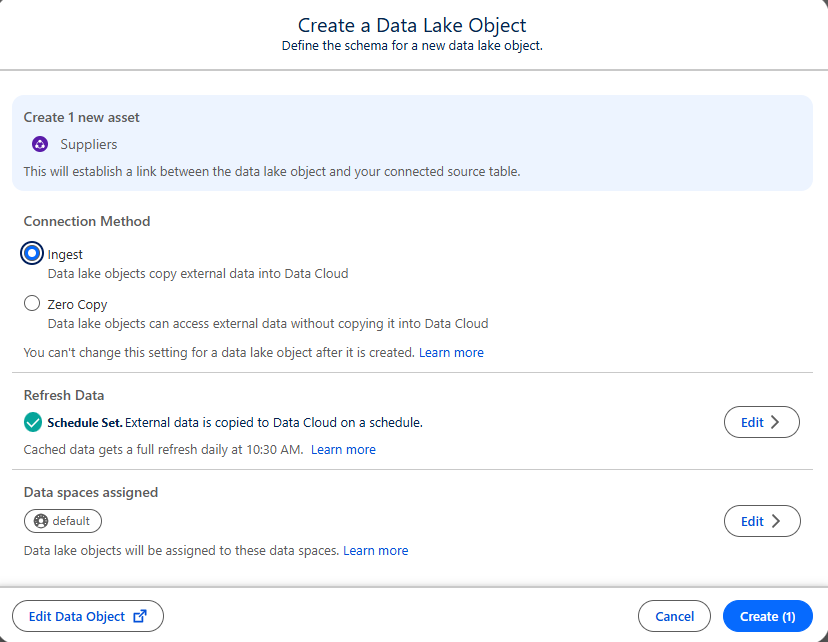Click chevron arrow on Data spaces Edit button

(x=775, y=521)
